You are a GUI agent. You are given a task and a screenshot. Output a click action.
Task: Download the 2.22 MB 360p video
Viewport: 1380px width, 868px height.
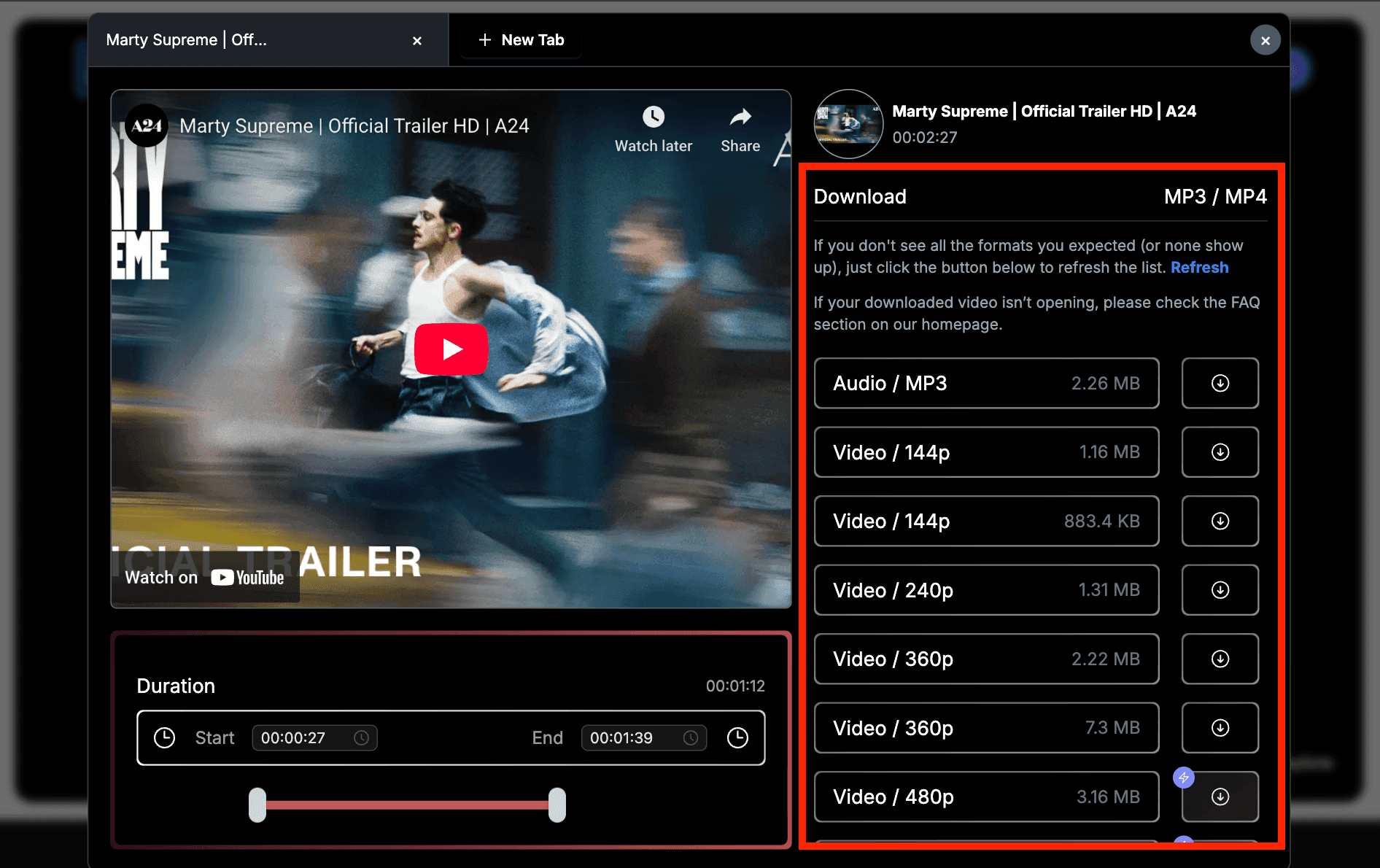tap(1220, 659)
